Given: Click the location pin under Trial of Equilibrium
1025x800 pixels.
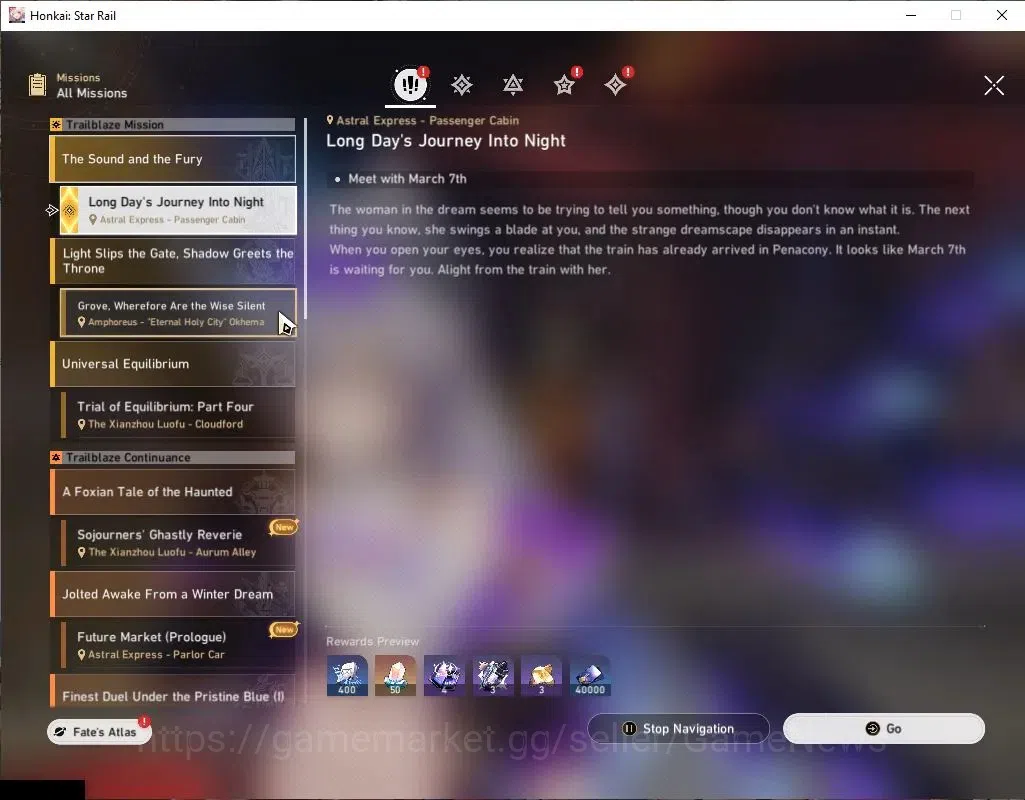Looking at the screenshot, I should point(82,424).
